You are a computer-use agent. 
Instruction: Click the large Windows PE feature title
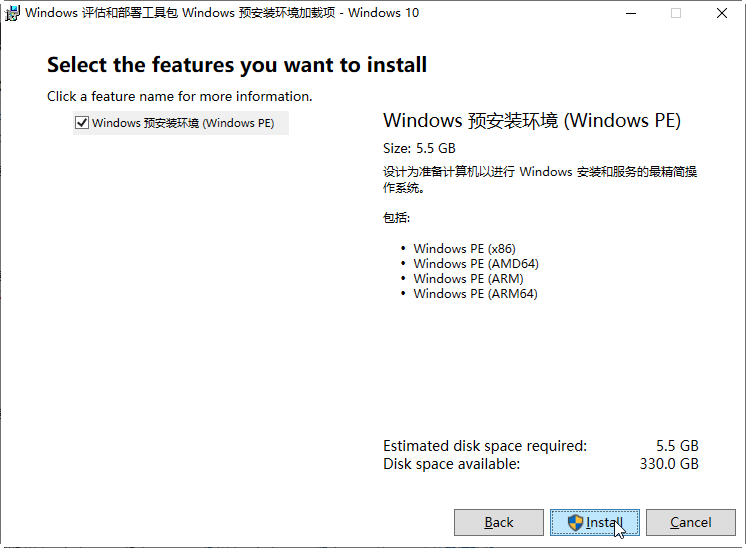(531, 121)
